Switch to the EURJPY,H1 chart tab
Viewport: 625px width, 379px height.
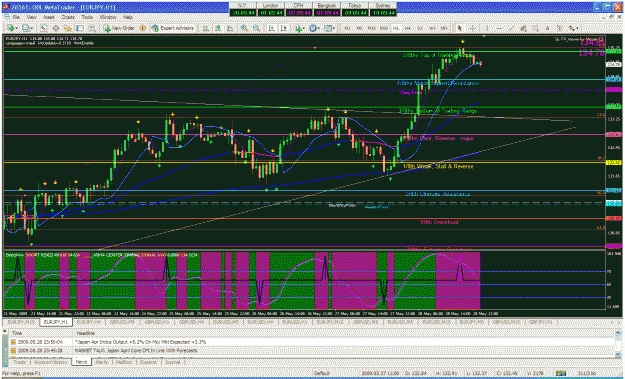click(56, 322)
